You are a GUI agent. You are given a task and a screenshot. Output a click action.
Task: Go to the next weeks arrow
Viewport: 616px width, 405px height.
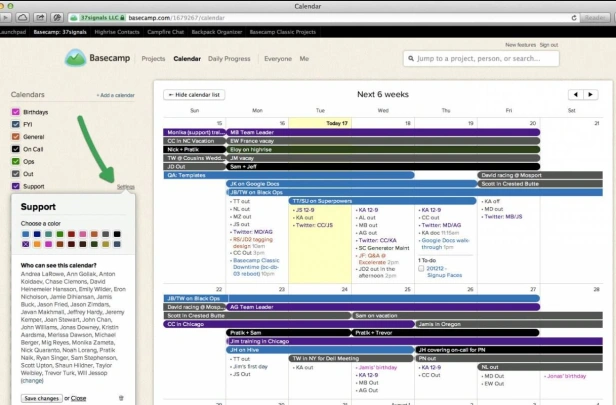point(590,94)
